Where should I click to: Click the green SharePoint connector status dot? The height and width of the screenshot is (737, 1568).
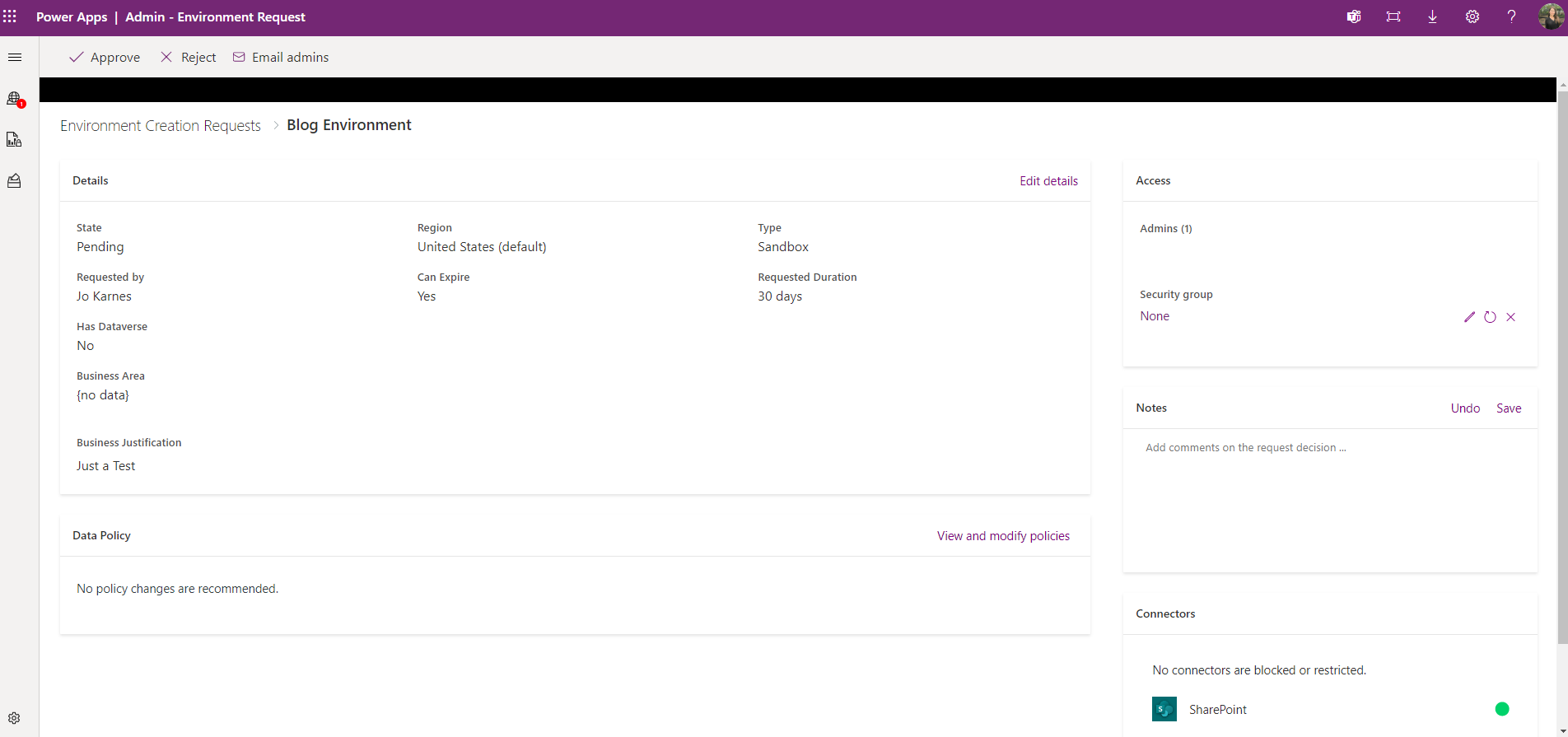tap(1502, 709)
